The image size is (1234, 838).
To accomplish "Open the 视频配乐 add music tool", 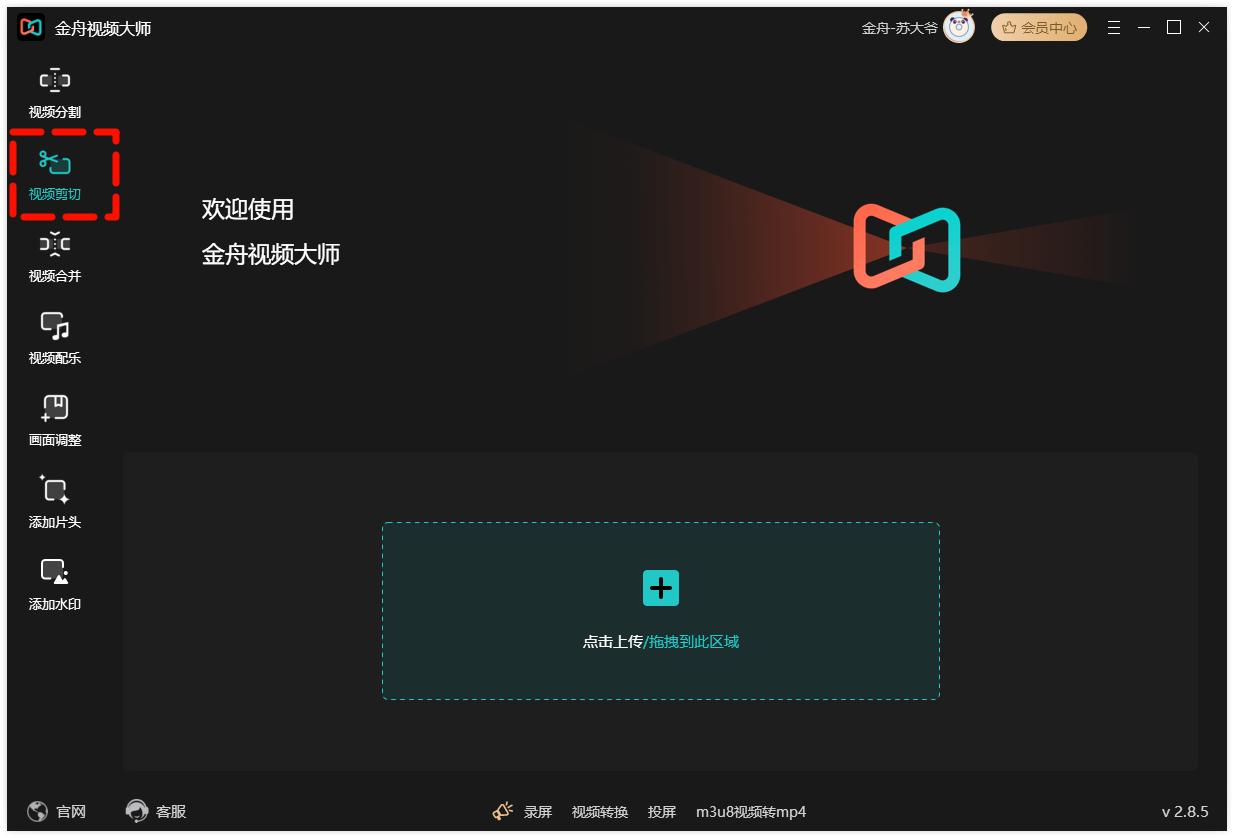I will coord(55,338).
